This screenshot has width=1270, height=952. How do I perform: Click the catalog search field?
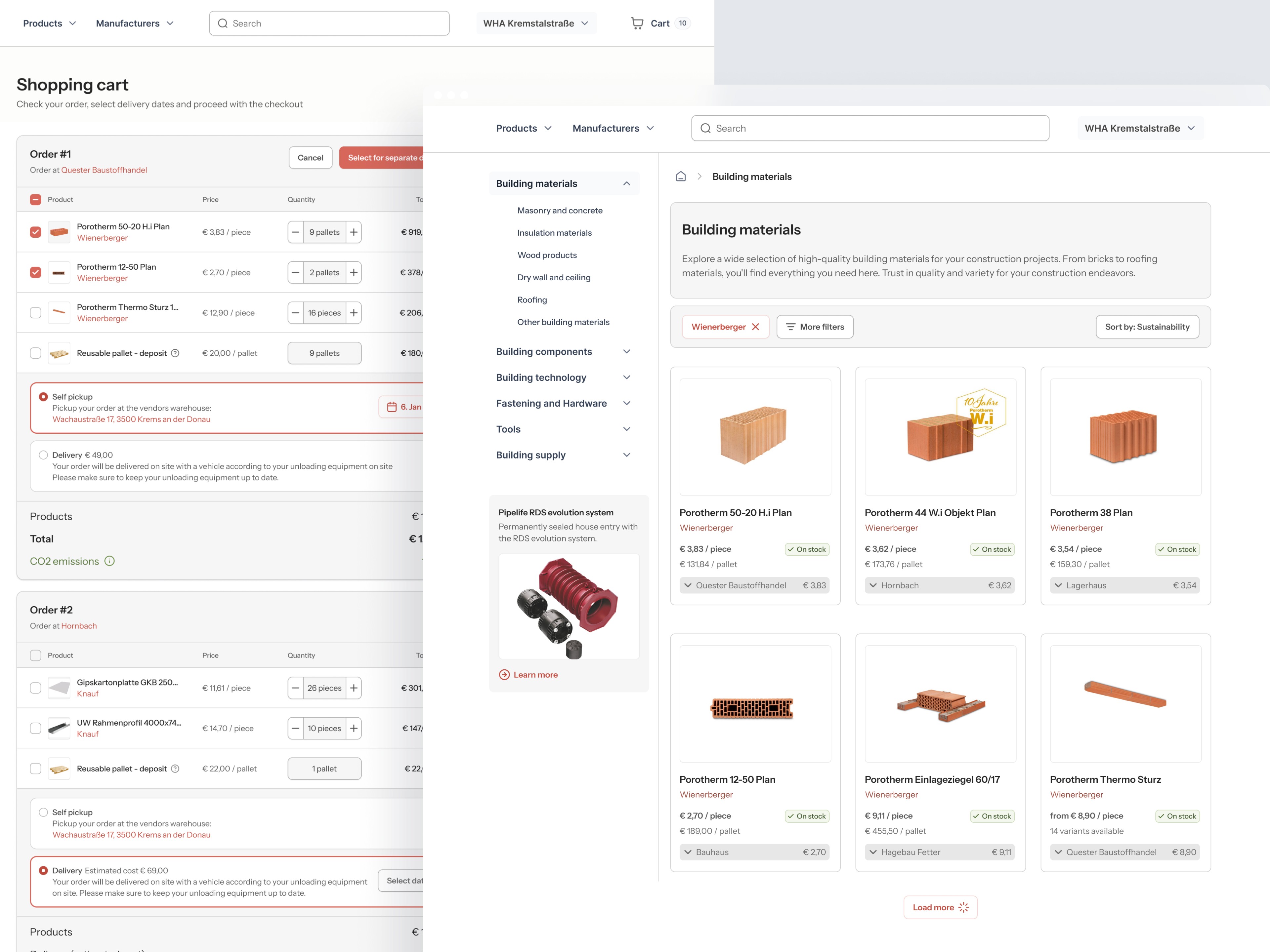pyautogui.click(x=870, y=128)
